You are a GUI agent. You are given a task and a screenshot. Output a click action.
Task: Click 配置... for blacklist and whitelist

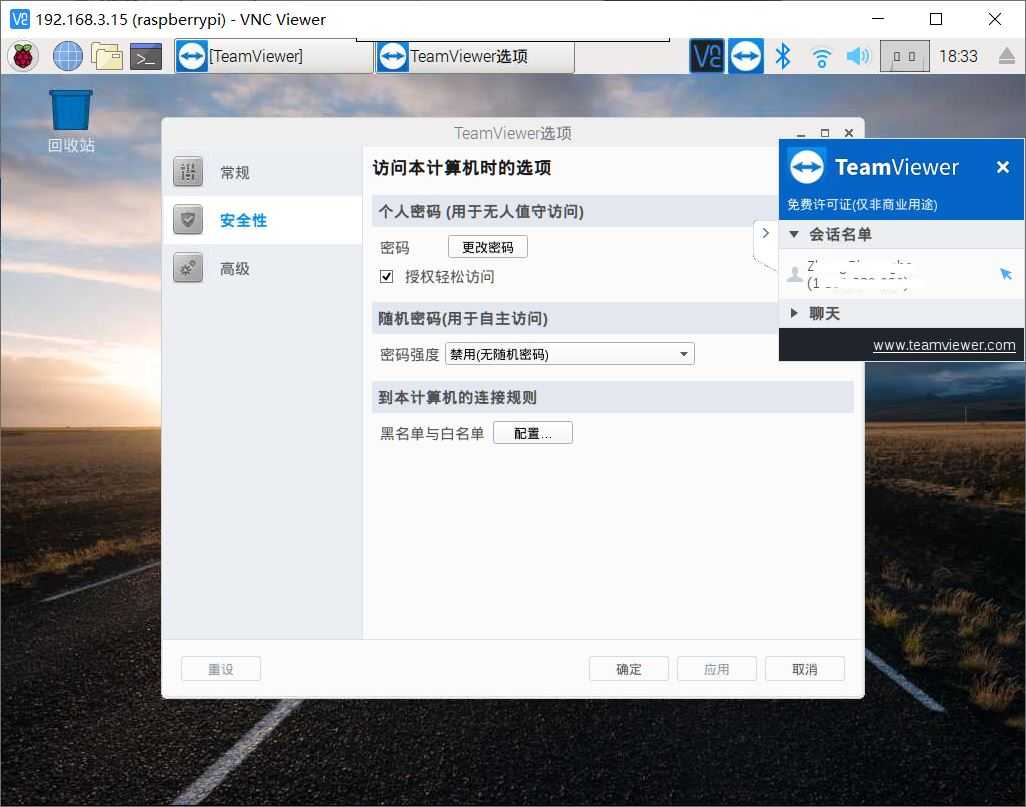pos(533,433)
